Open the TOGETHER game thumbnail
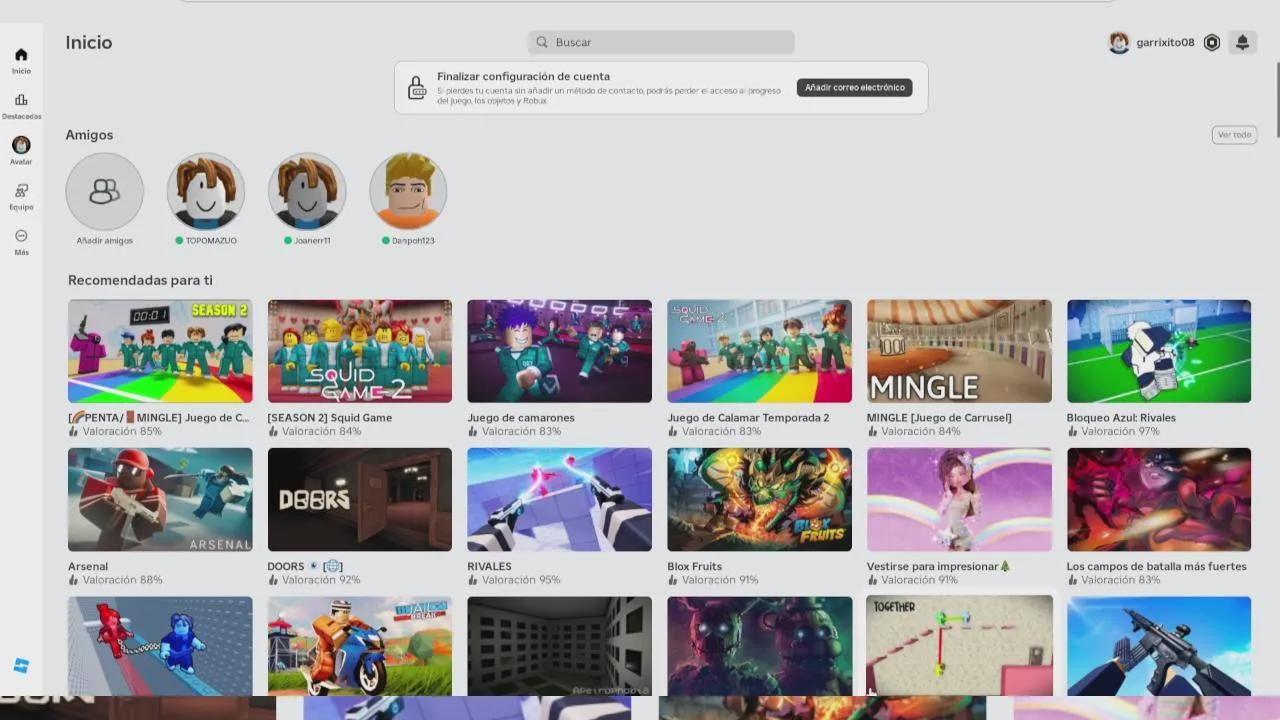 click(959, 646)
